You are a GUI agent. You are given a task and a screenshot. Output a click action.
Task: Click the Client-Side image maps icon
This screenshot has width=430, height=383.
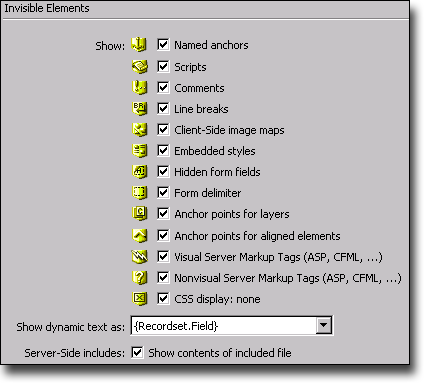(x=139, y=129)
